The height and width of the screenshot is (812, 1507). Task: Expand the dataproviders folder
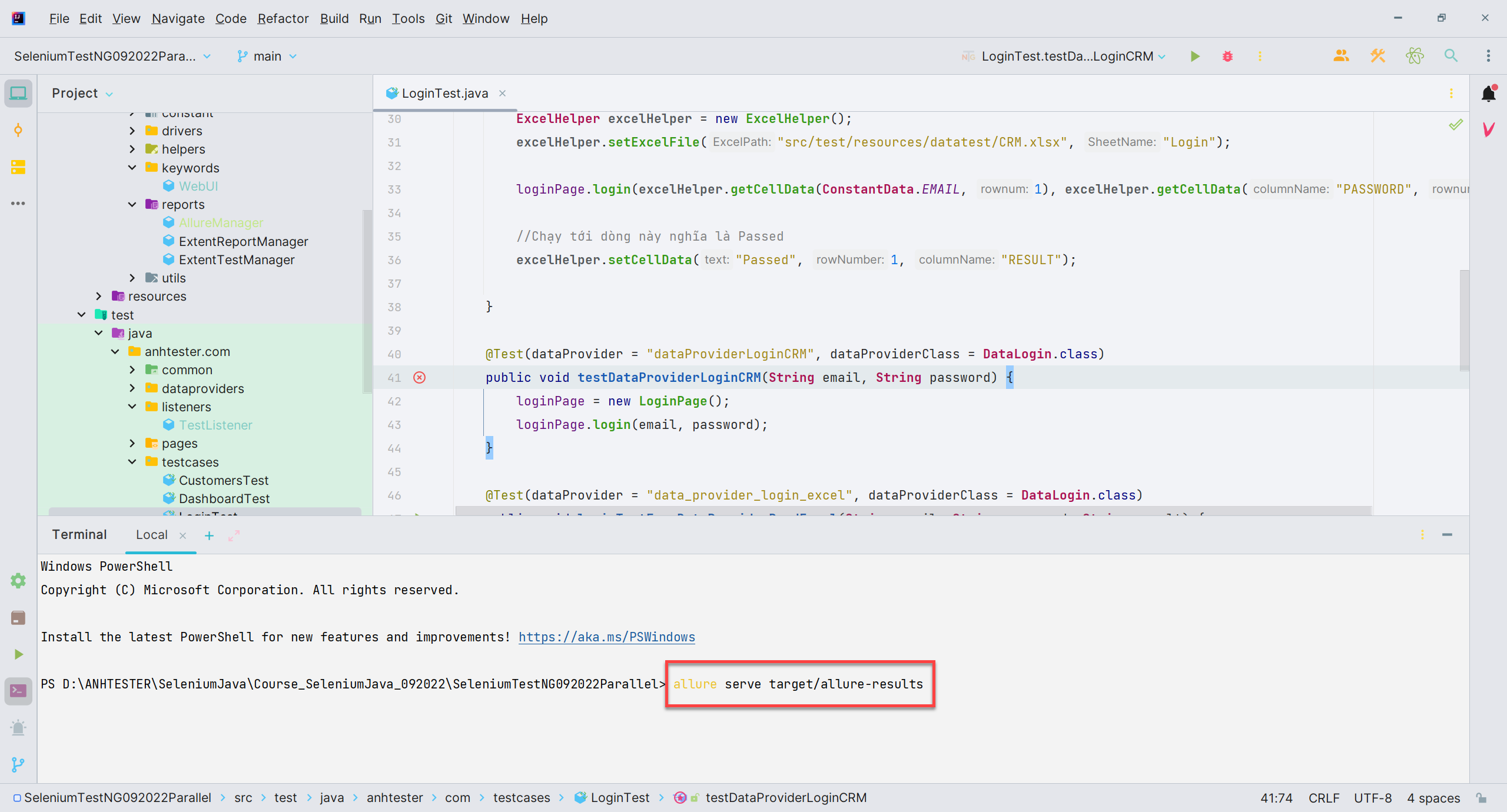point(132,388)
